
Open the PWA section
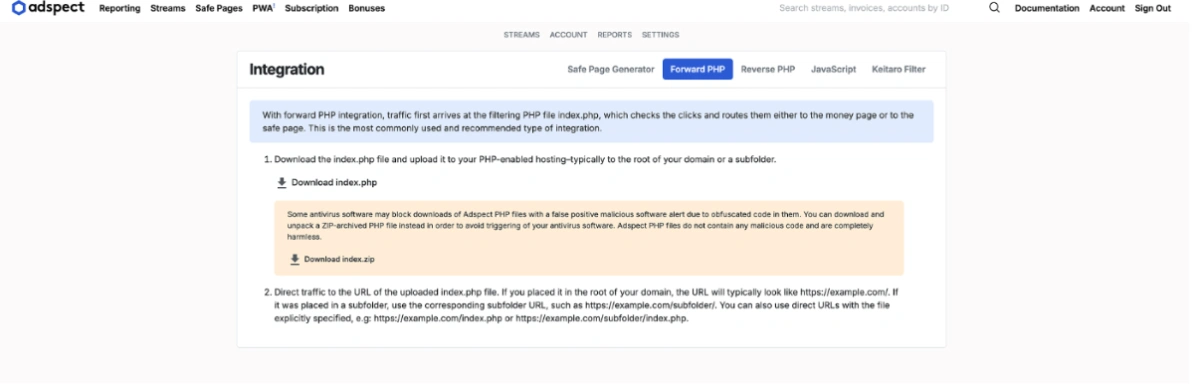263,8
